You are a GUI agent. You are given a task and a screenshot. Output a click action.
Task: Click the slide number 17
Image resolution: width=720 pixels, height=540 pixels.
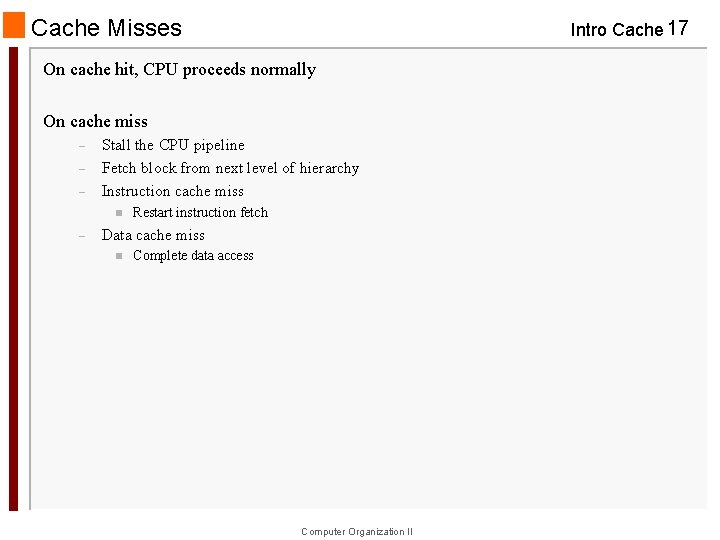coord(678,28)
